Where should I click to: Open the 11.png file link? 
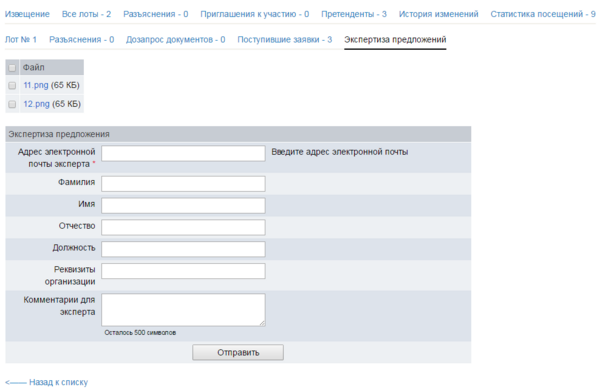click(36, 85)
